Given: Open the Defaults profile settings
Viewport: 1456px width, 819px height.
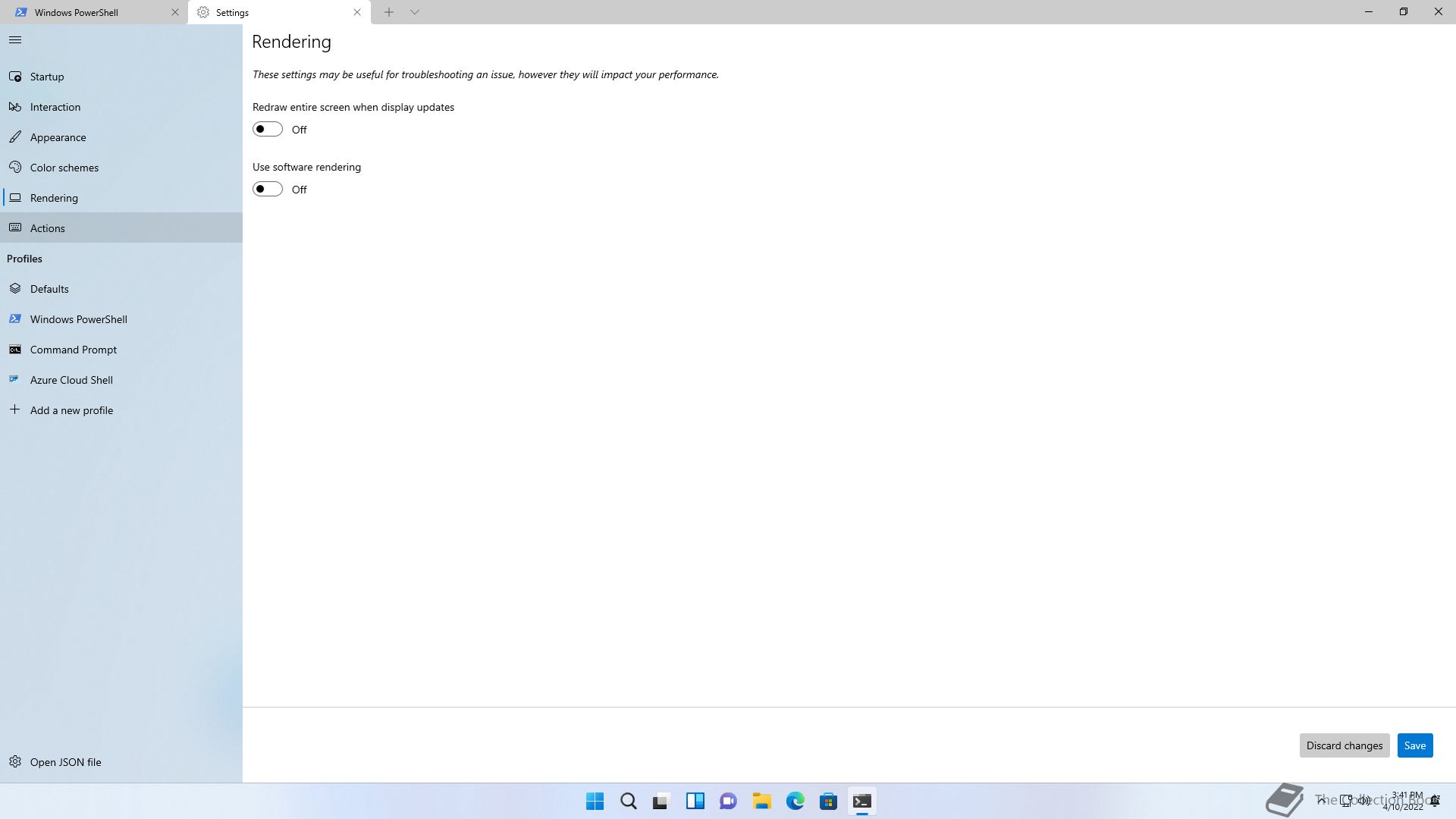Looking at the screenshot, I should tap(49, 289).
